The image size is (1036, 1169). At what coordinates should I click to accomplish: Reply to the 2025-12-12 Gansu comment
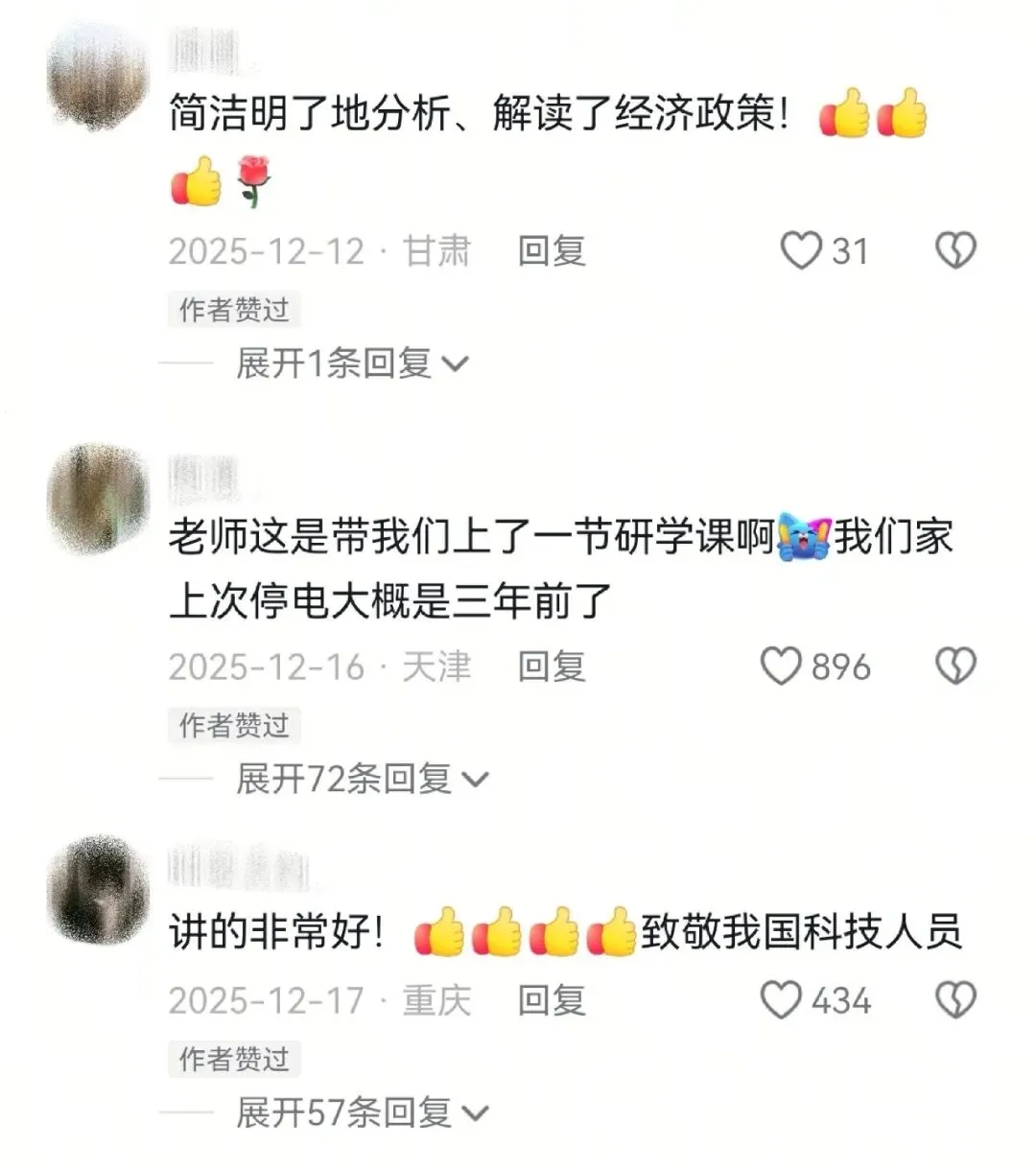click(x=552, y=251)
